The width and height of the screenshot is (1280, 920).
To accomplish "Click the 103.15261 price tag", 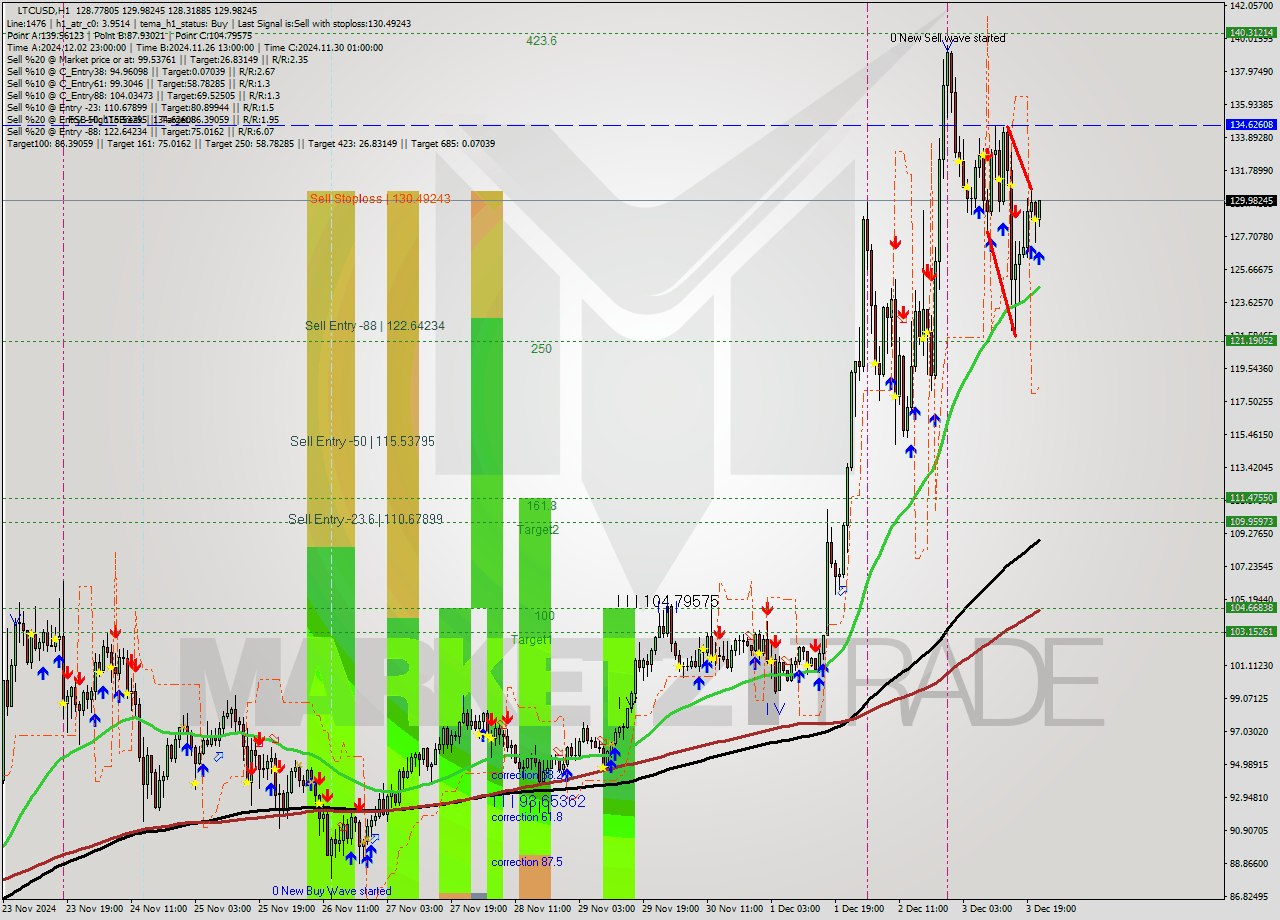I will click(1251, 632).
